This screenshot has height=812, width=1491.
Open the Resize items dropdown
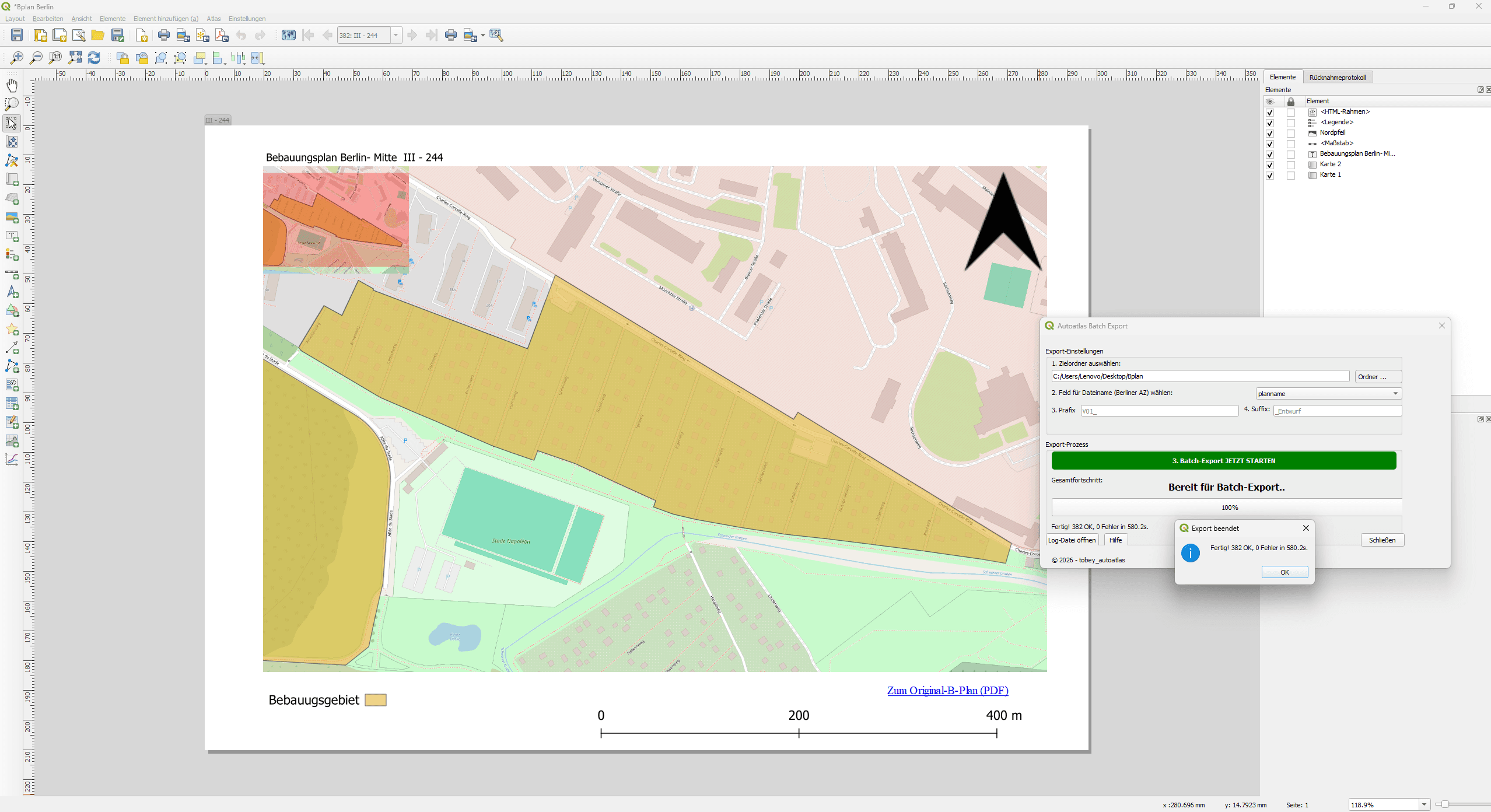click(x=258, y=58)
